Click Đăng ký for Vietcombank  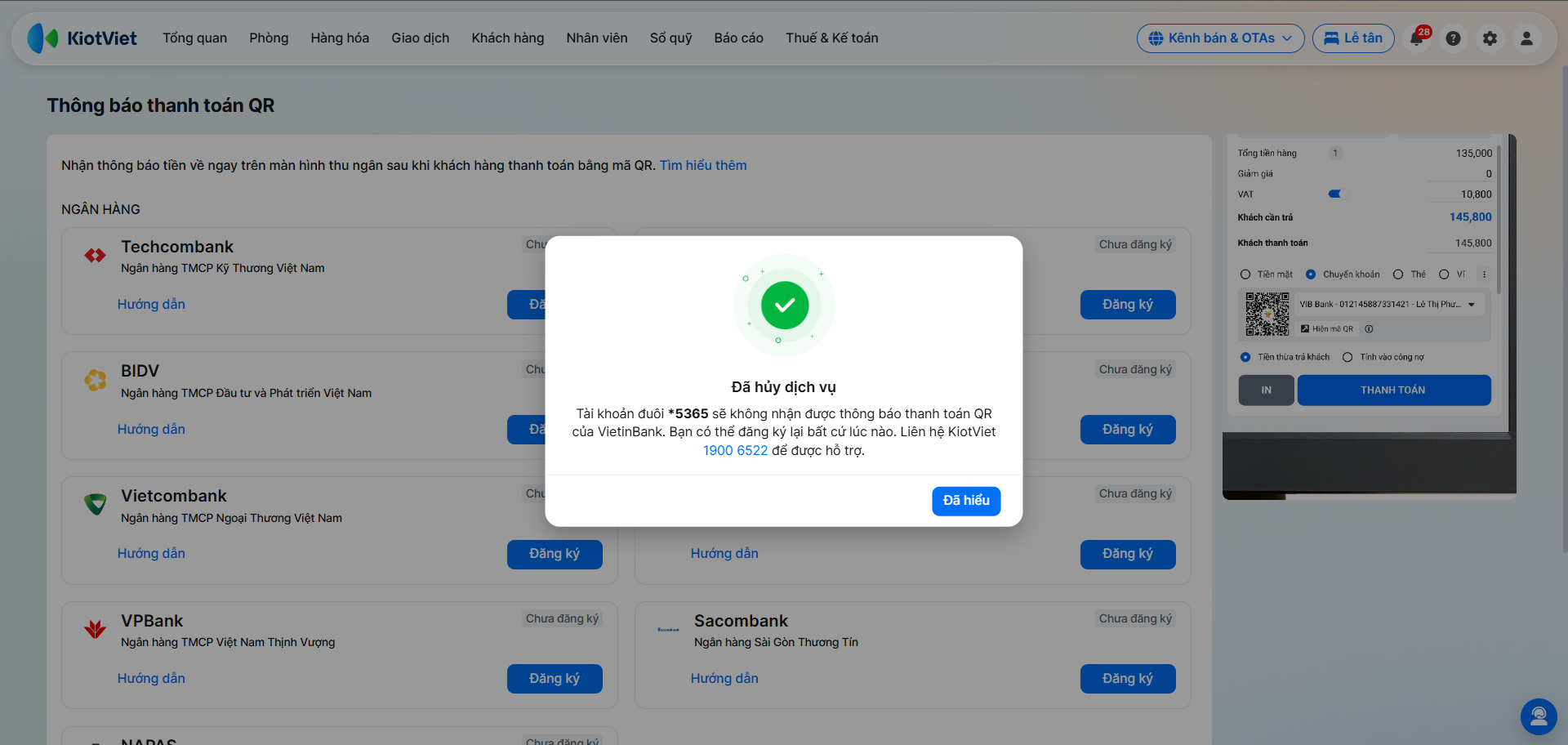coord(555,554)
